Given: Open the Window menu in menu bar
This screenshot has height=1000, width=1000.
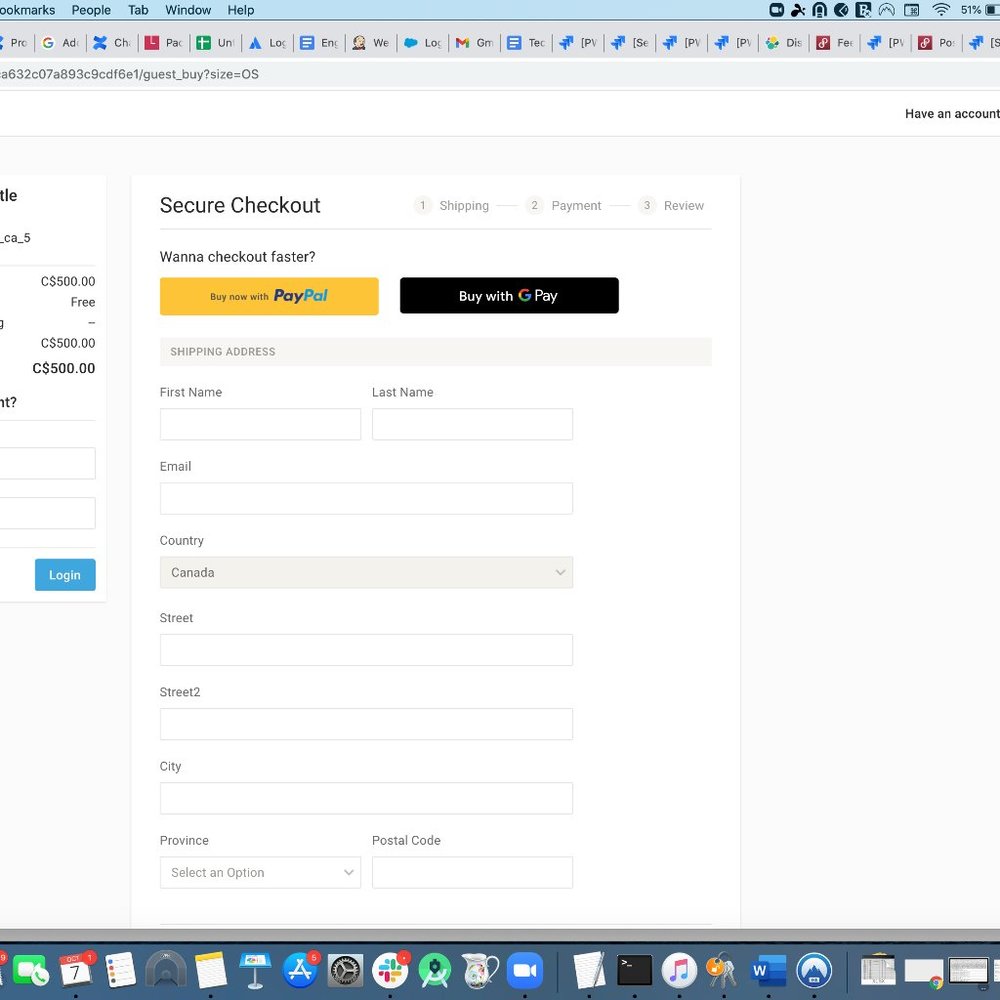Looking at the screenshot, I should point(188,10).
